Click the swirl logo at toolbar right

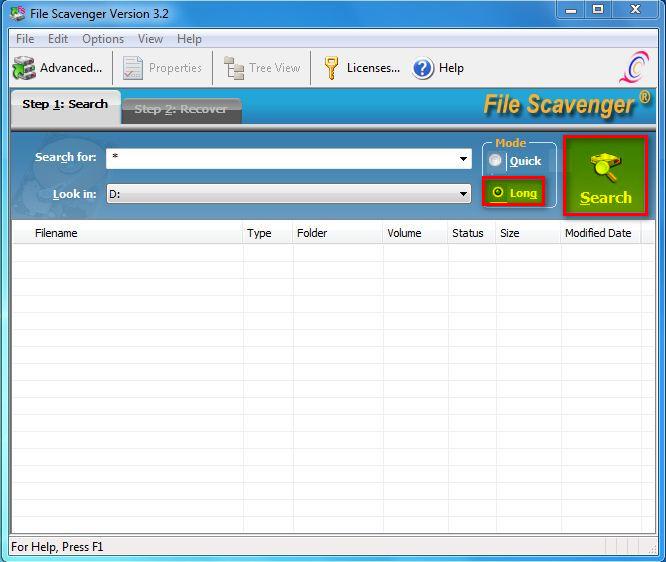click(x=635, y=67)
